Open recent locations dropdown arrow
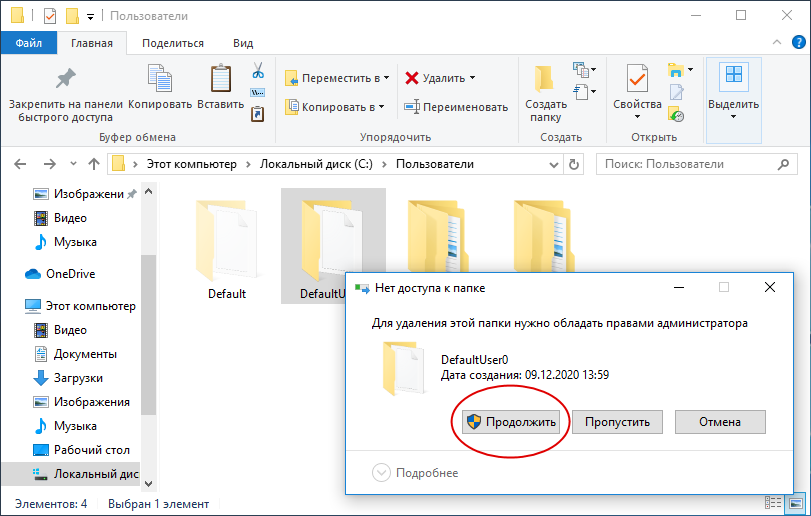The image size is (811, 516). click(x=73, y=164)
